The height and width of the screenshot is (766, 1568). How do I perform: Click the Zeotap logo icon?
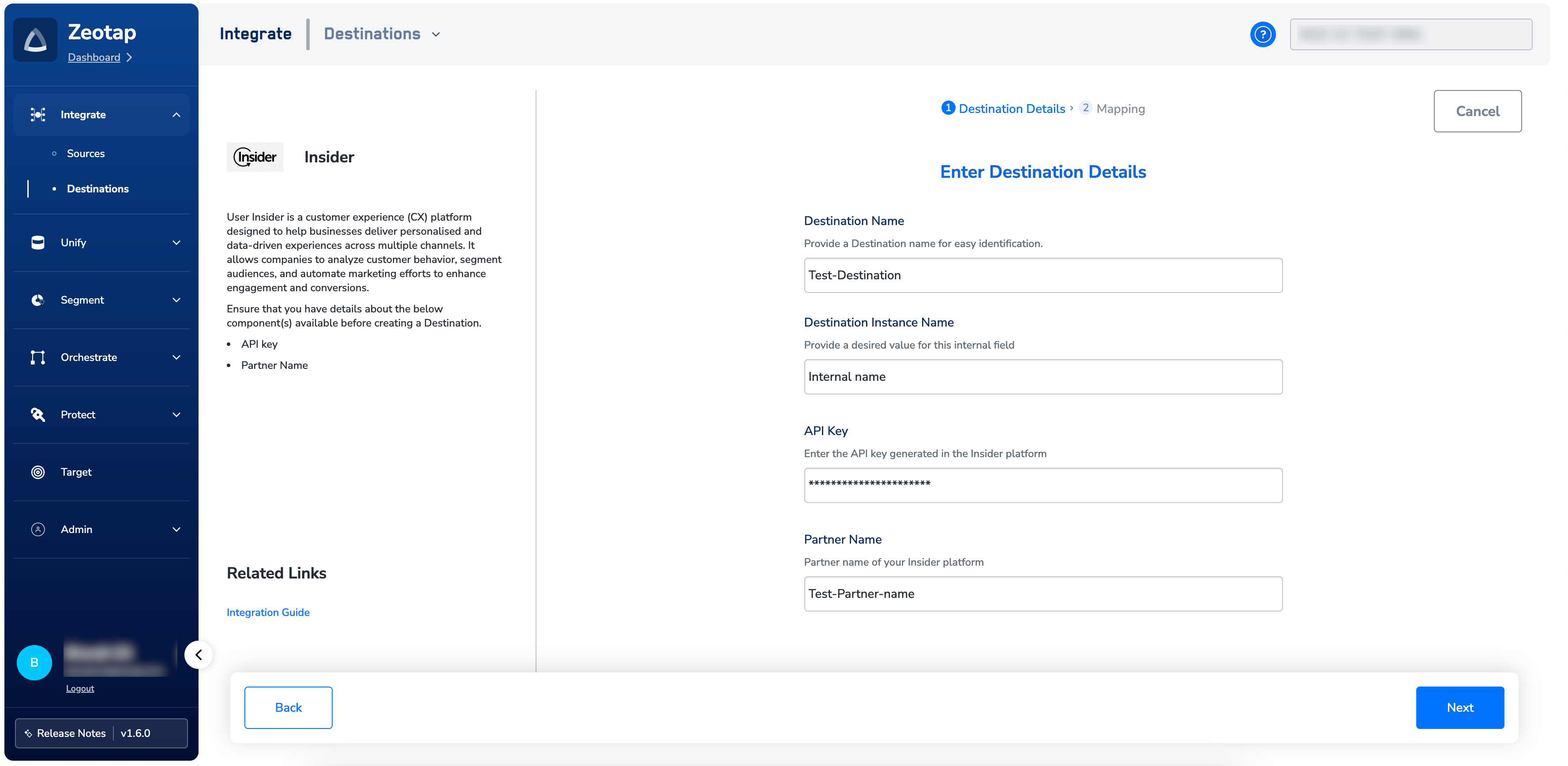click(35, 40)
